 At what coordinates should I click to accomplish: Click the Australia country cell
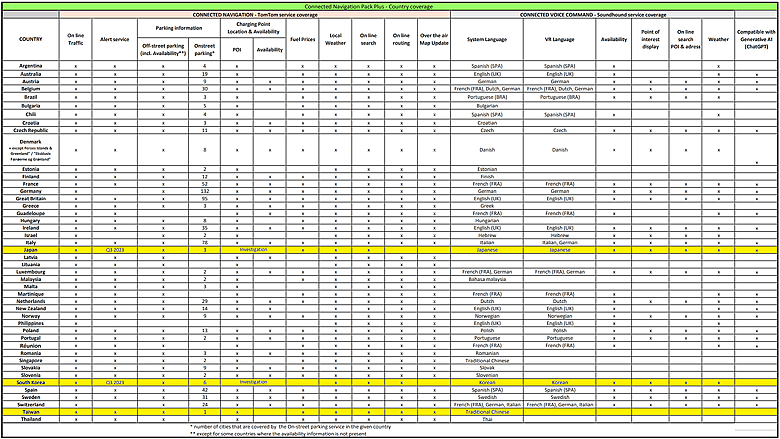click(x=31, y=74)
